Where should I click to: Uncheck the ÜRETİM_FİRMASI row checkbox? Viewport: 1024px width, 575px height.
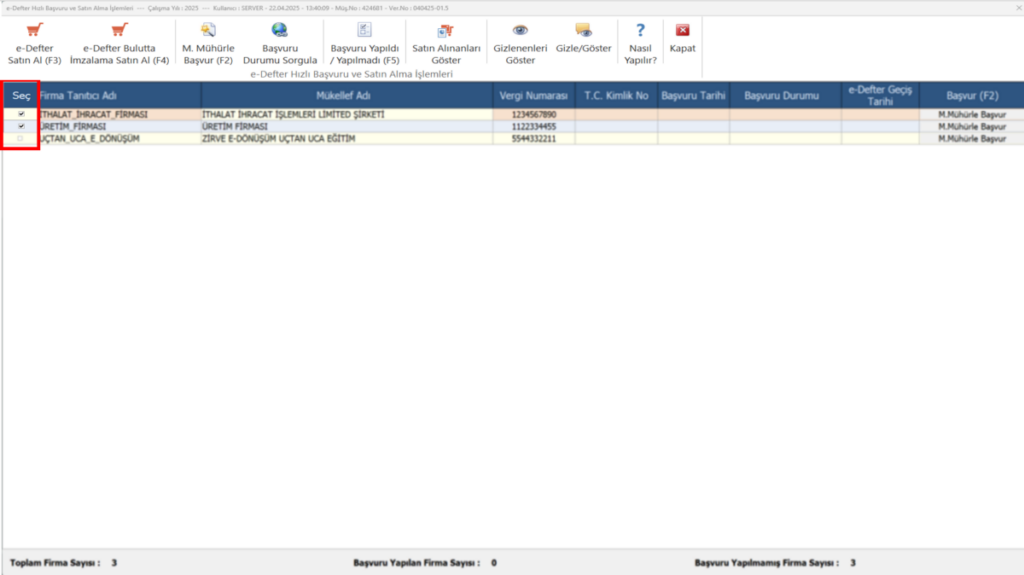coord(21,126)
